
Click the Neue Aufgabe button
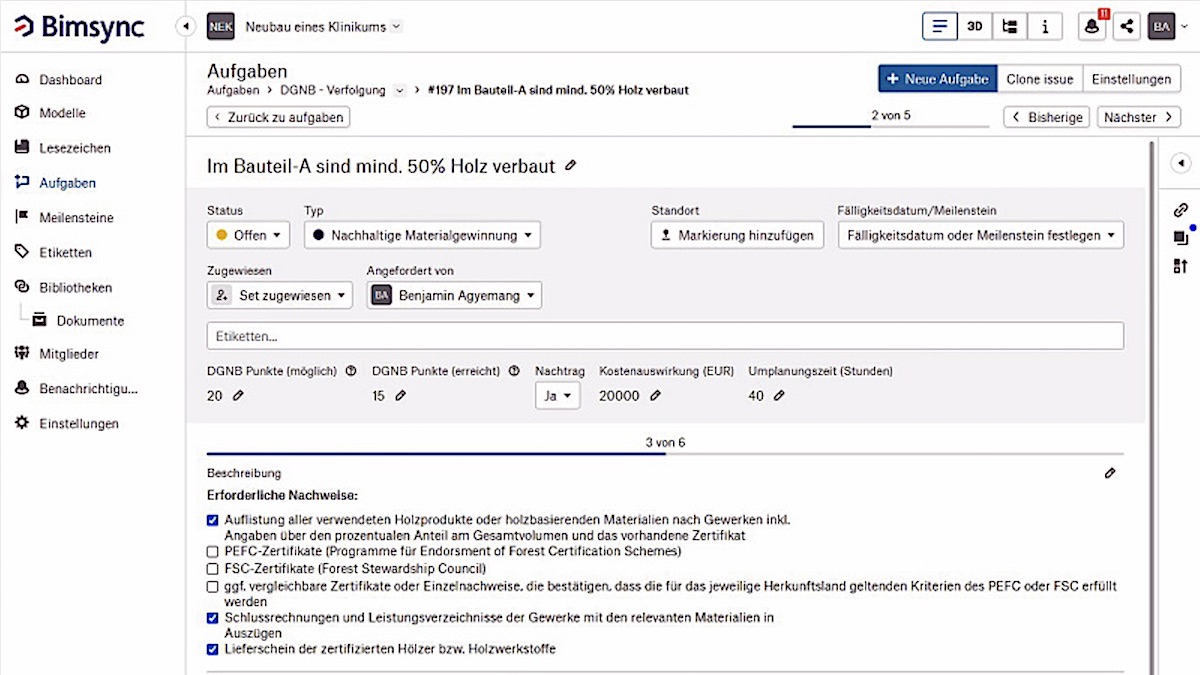tap(937, 79)
